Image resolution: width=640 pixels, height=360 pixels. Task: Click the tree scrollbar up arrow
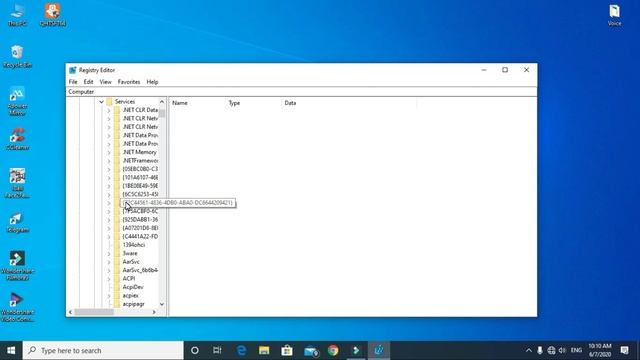point(162,102)
